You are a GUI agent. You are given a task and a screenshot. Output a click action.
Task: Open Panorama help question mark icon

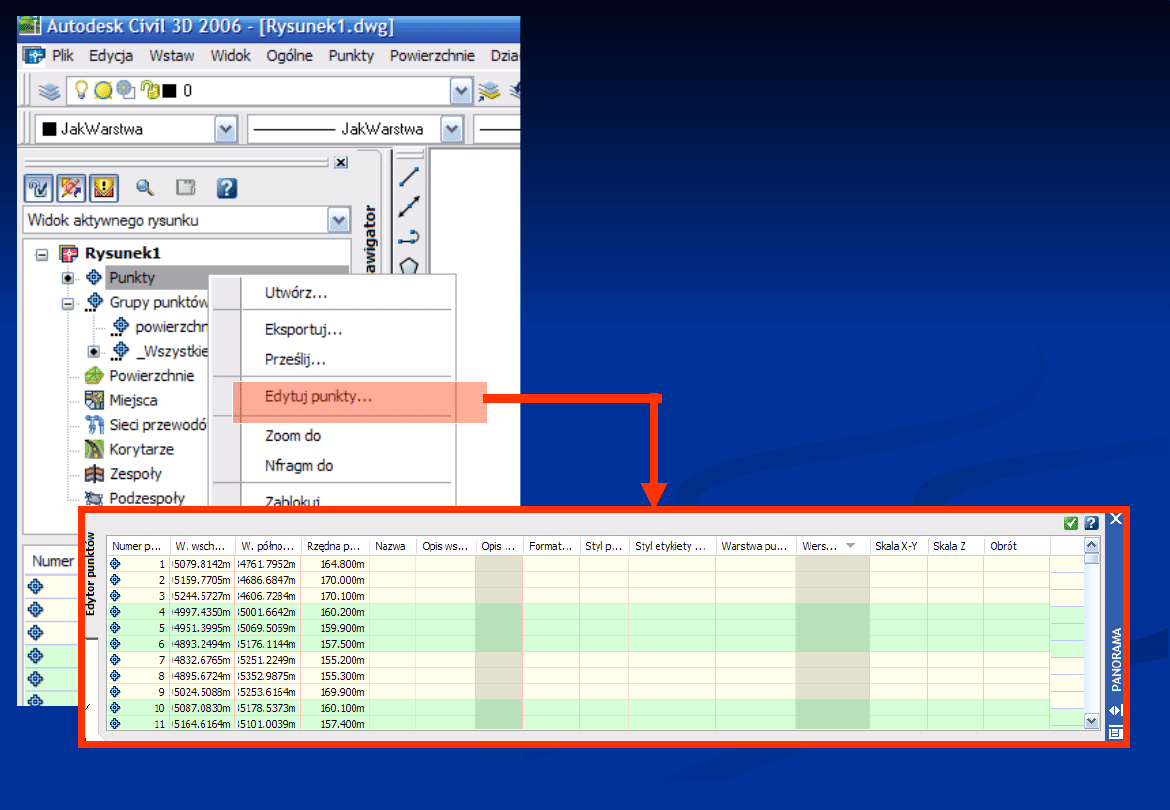click(x=1092, y=524)
